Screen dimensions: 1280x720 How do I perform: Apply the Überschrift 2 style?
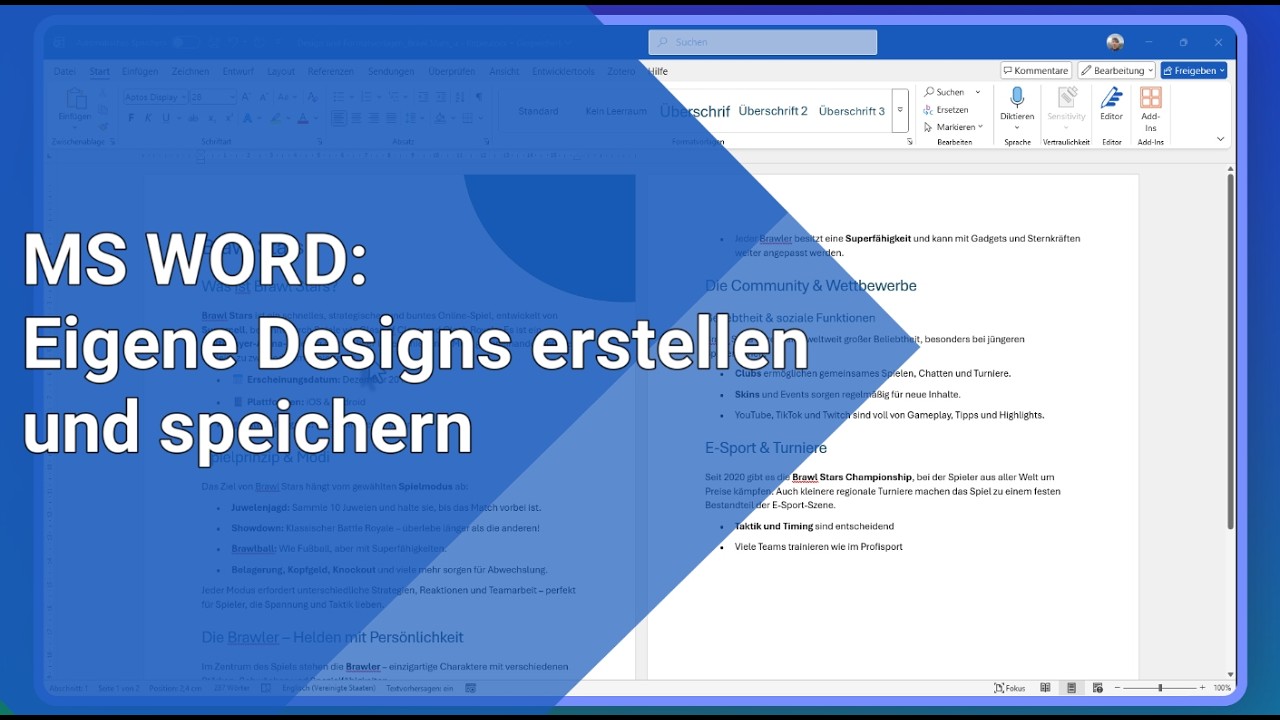click(773, 111)
